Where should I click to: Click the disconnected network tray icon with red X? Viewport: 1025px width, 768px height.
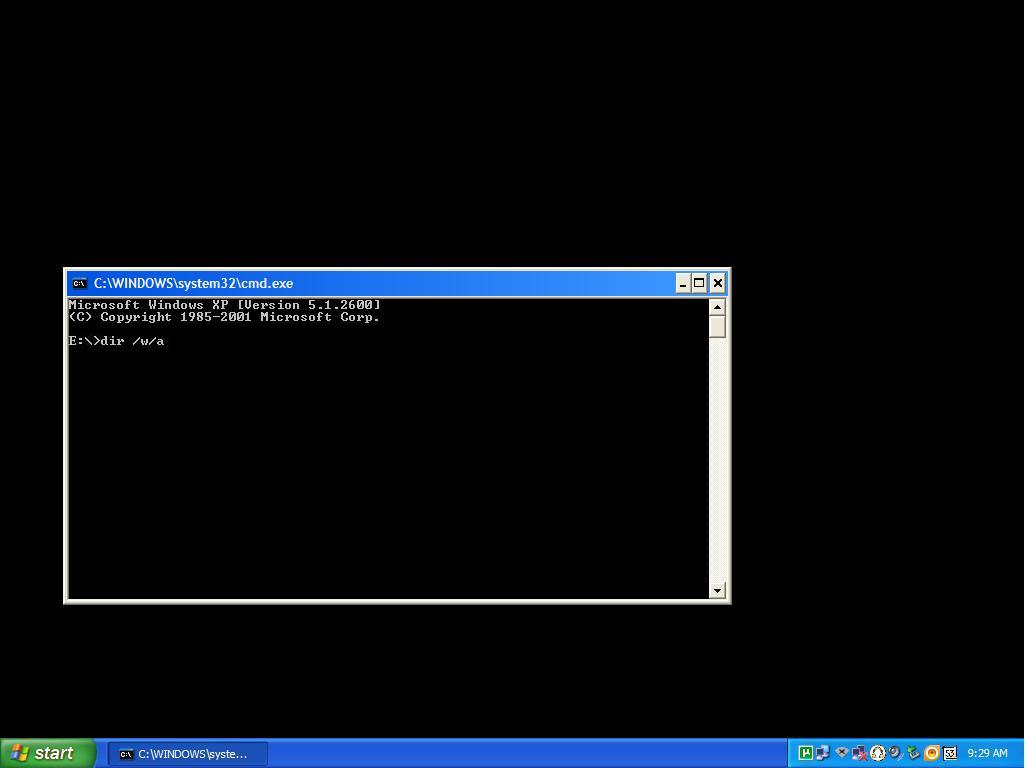[860, 754]
